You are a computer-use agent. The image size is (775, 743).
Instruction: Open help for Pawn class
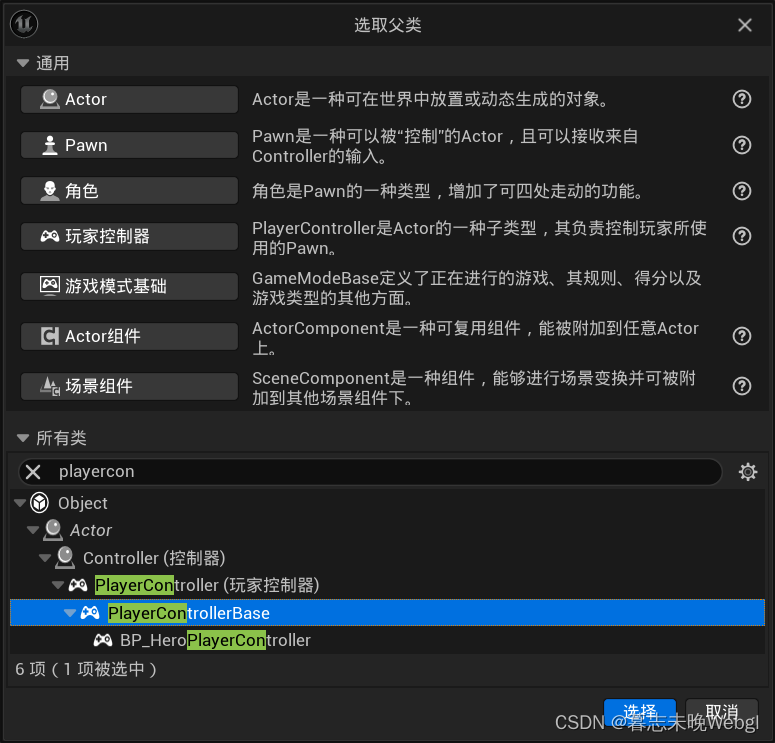click(x=742, y=145)
